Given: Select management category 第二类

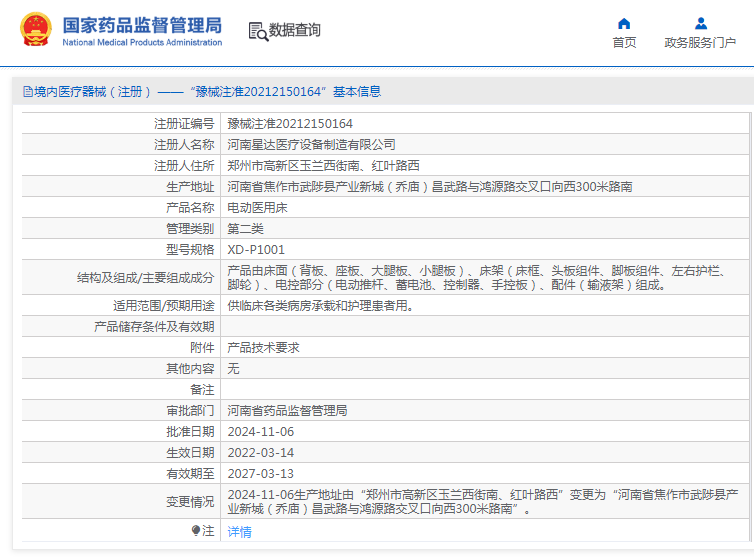Looking at the screenshot, I should click(x=245, y=228).
